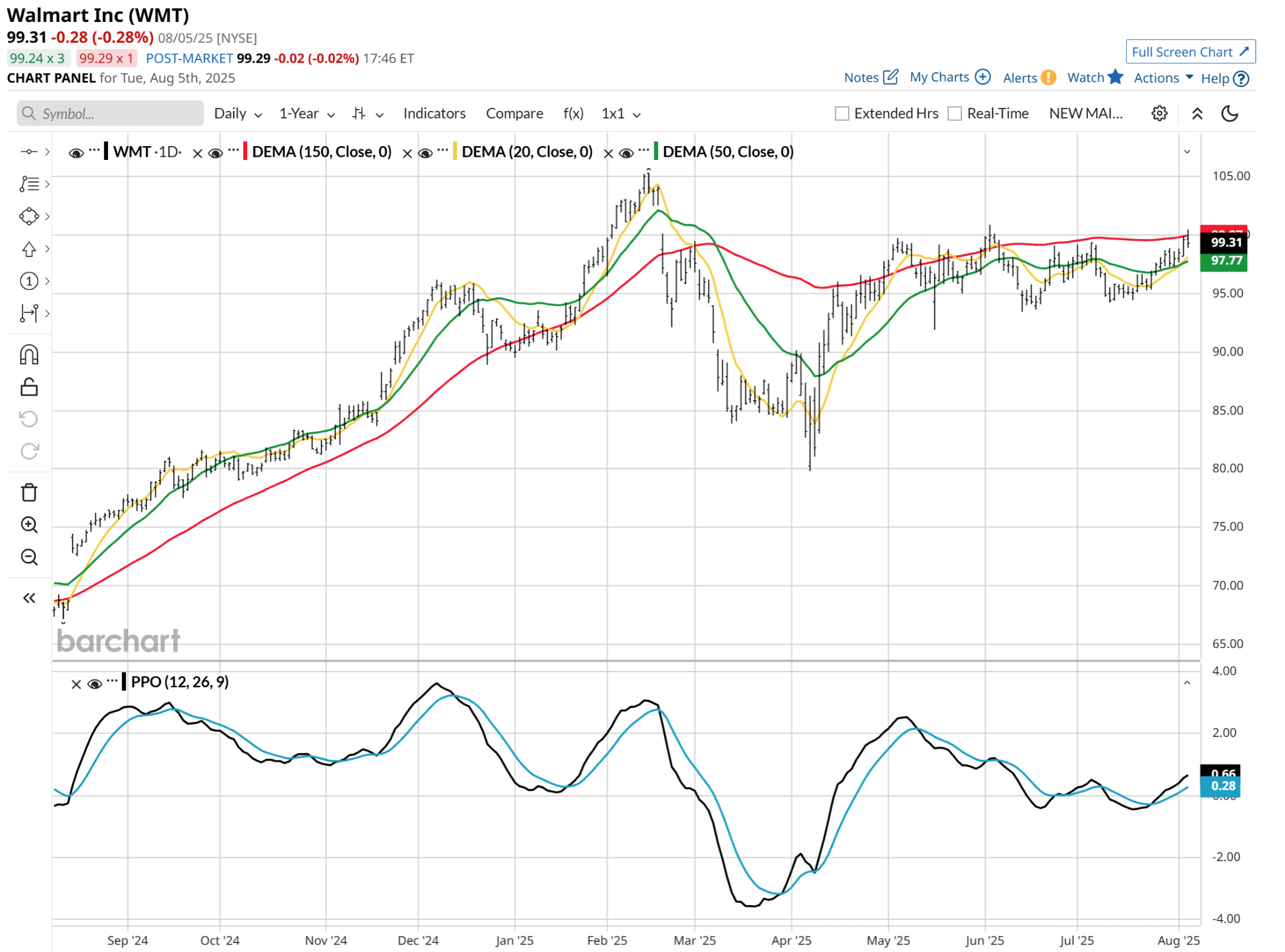Expand the Actions dropdown menu
Image resolution: width=1285 pixels, height=952 pixels.
pos(1163,78)
